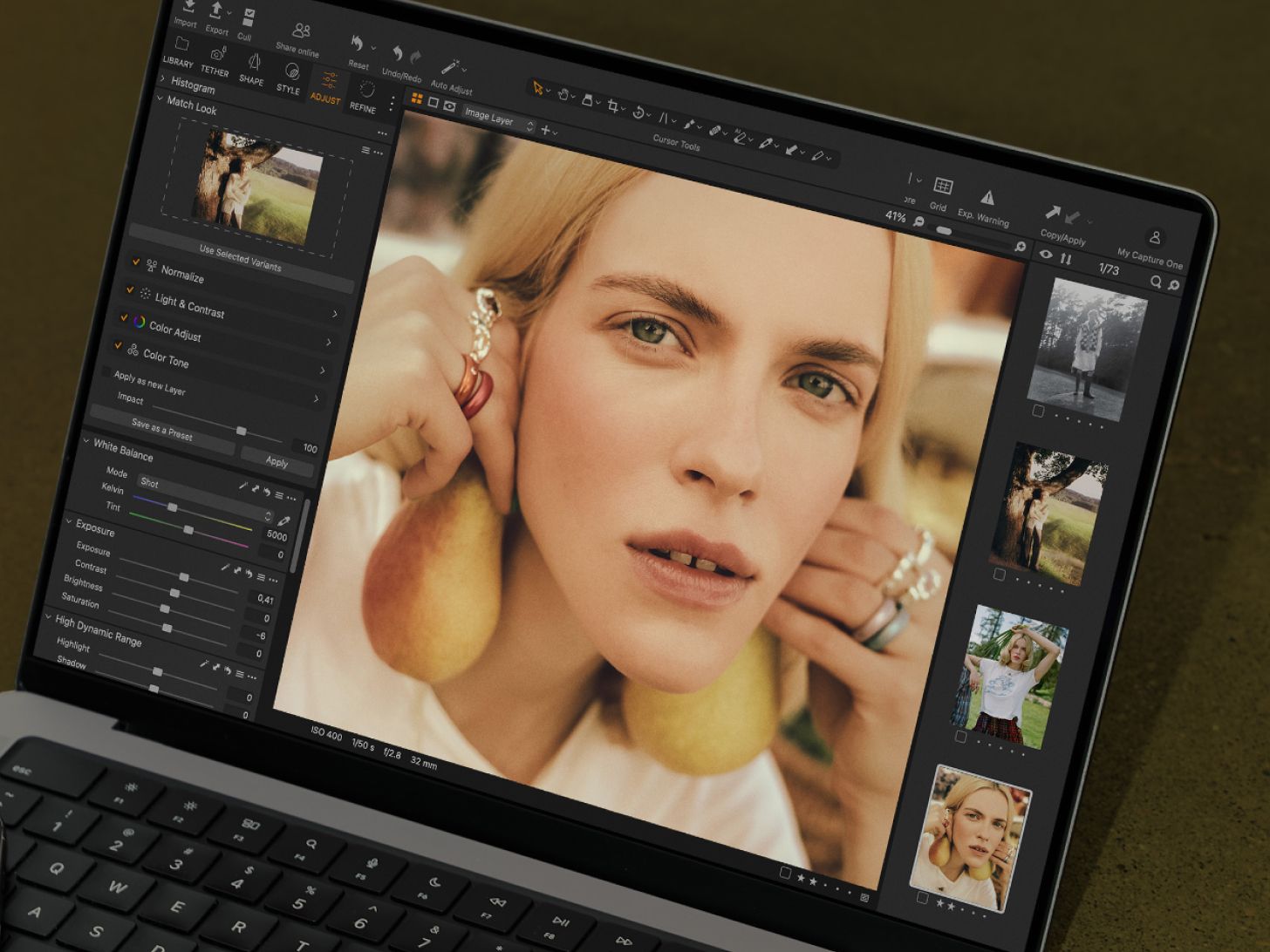
Task: Click the Use Selected Variants button
Action: [241, 258]
